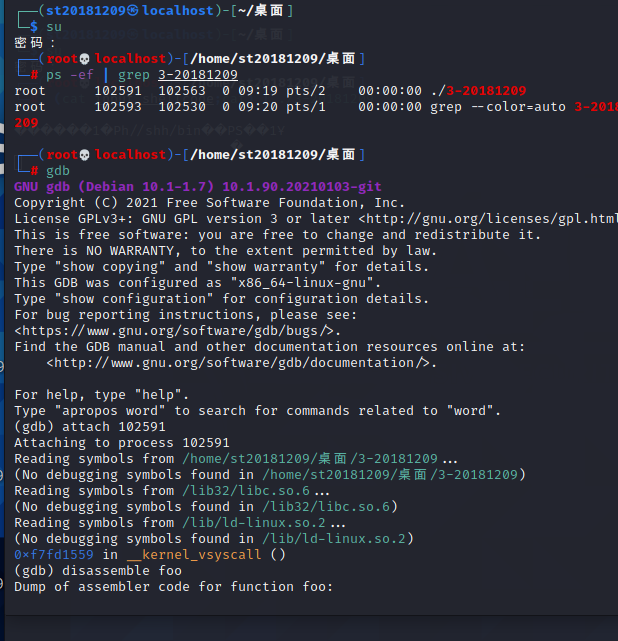Screen dimensions: 618x641
Task: Click the circled symbol in st20181209 user prompt
Action: (133, 11)
